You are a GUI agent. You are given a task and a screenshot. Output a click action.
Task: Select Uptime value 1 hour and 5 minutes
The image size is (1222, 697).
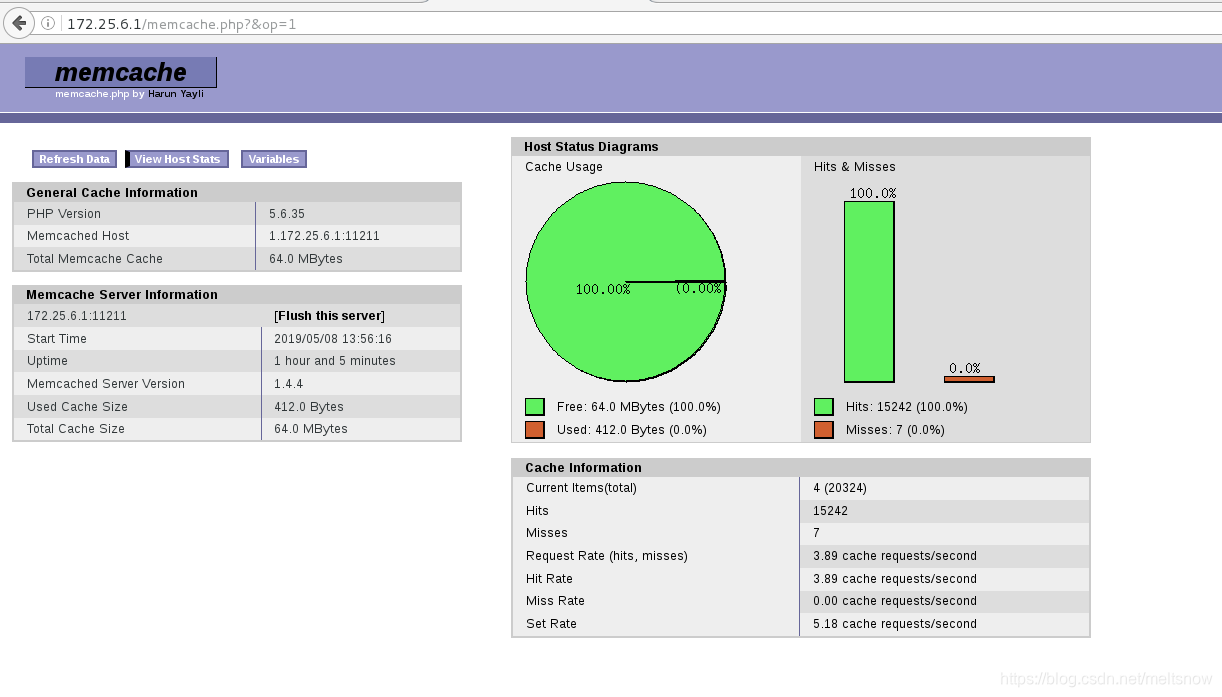coord(335,361)
